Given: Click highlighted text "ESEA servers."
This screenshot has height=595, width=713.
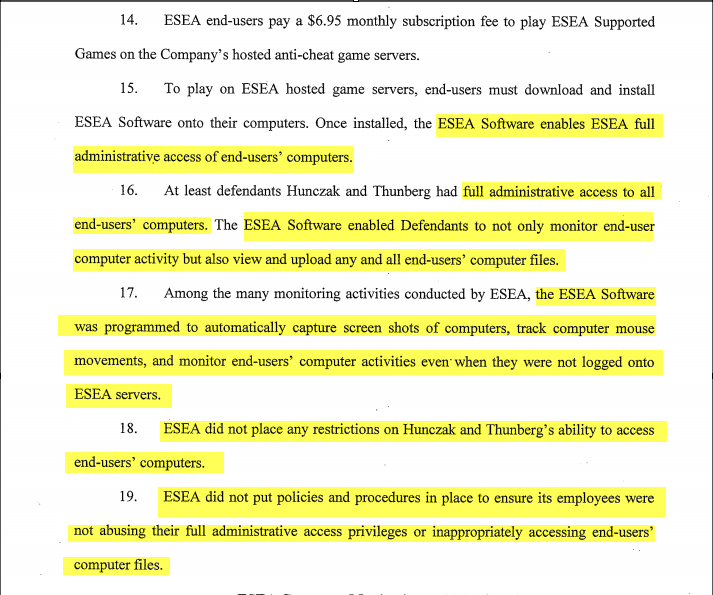Looking at the screenshot, I should pyautogui.click(x=118, y=394).
